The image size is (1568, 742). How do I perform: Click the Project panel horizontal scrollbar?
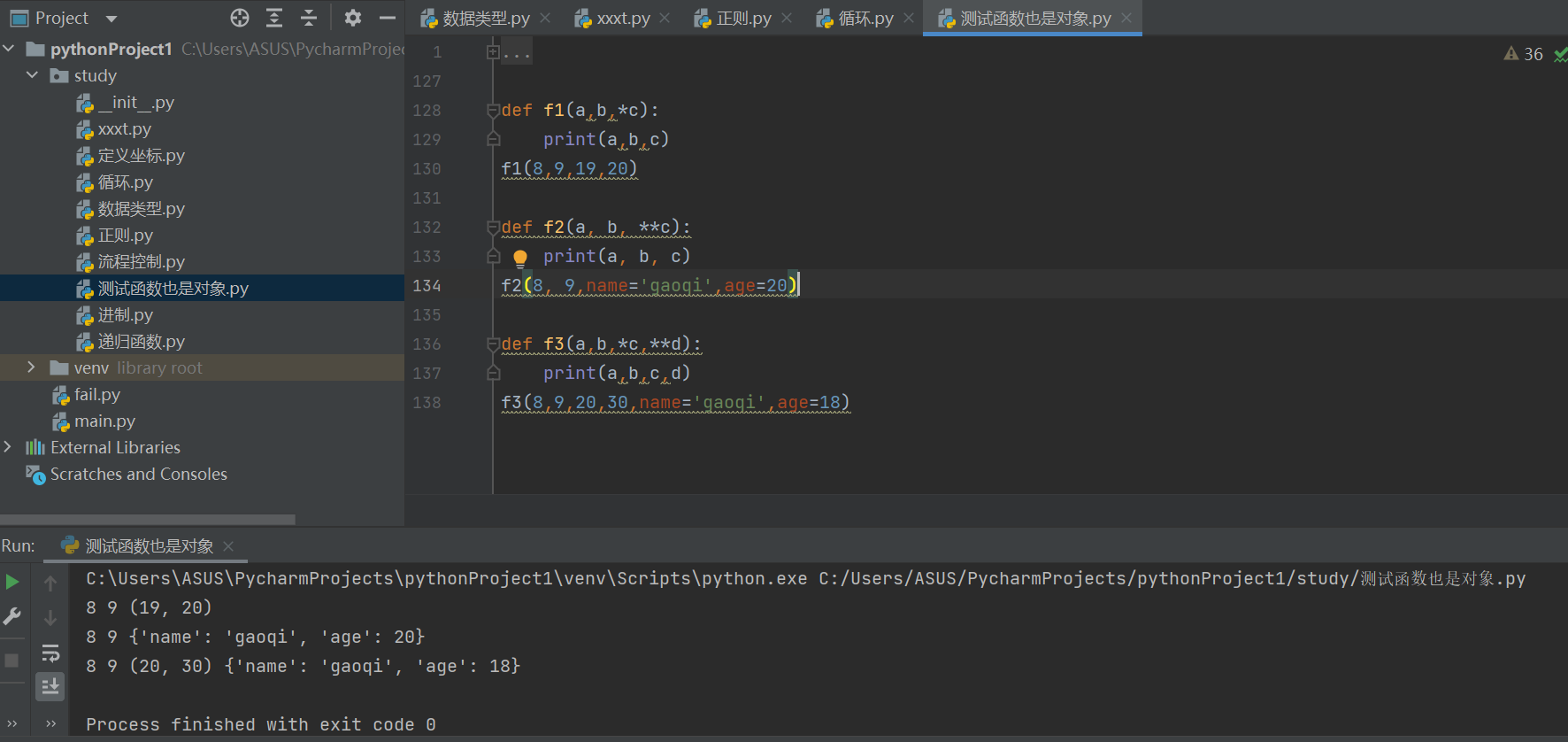[148, 520]
